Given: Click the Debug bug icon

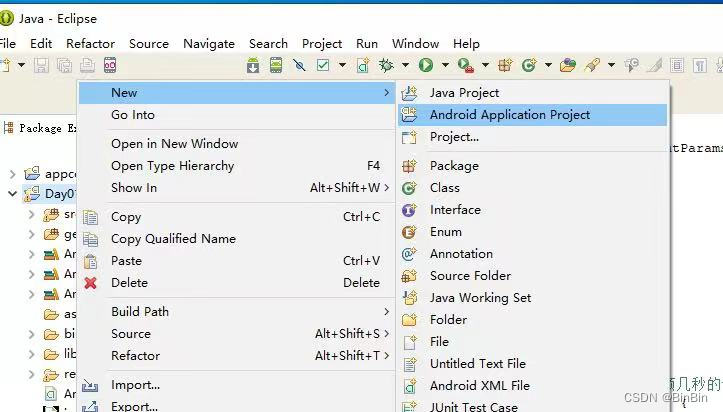Looking at the screenshot, I should point(386,65).
